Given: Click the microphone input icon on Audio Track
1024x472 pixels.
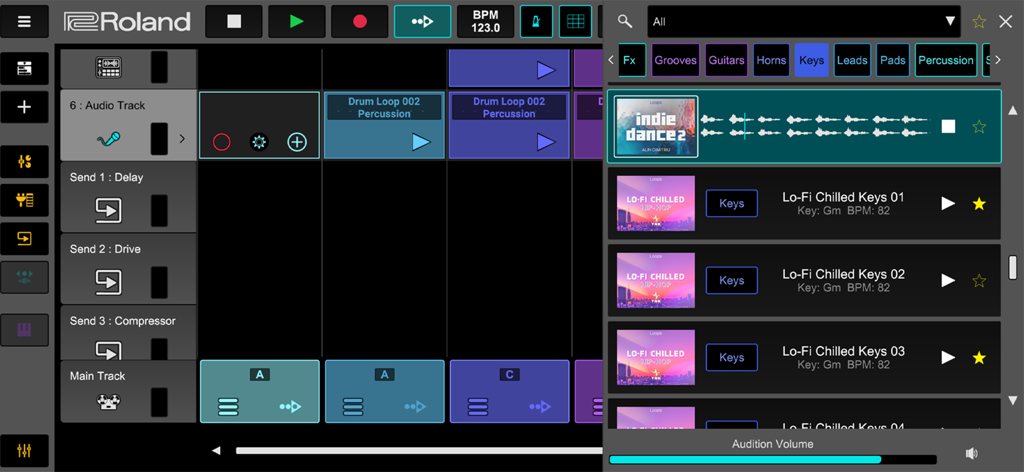Looking at the screenshot, I should coord(108,138).
